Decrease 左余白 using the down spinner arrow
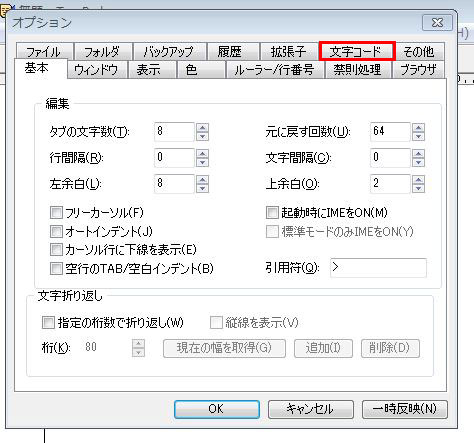Screen dimensions: 474x443 tap(202, 188)
